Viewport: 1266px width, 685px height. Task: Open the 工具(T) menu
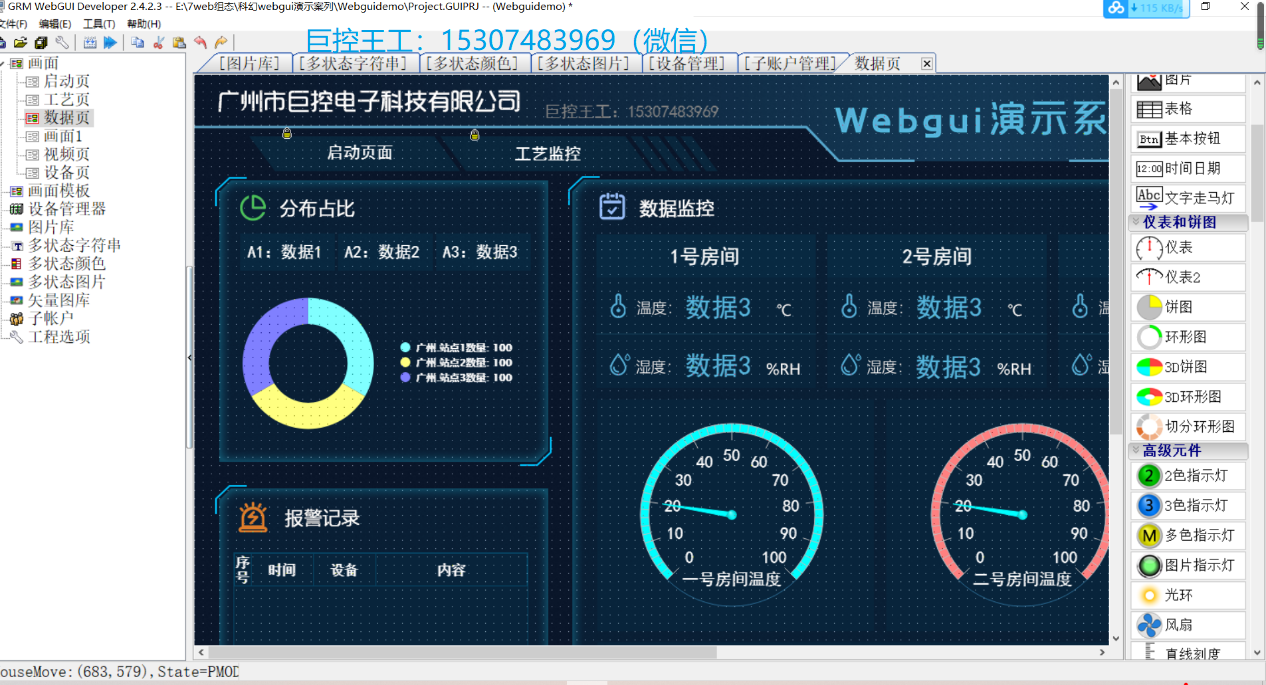(x=98, y=24)
